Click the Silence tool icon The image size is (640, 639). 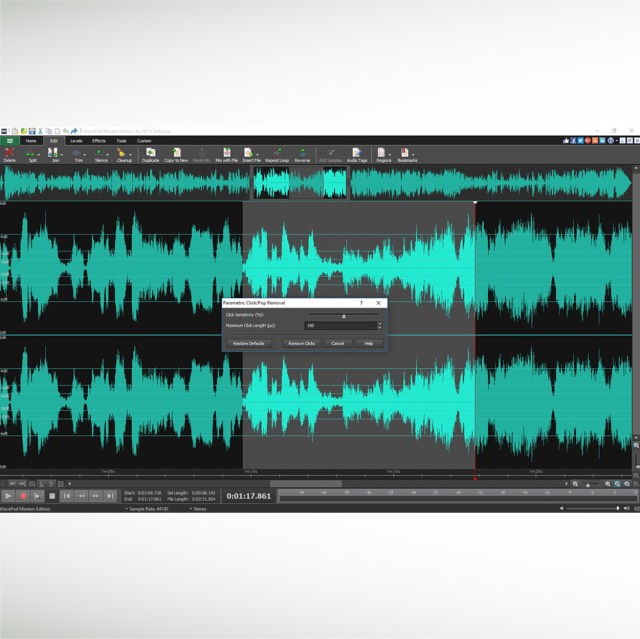pos(102,153)
